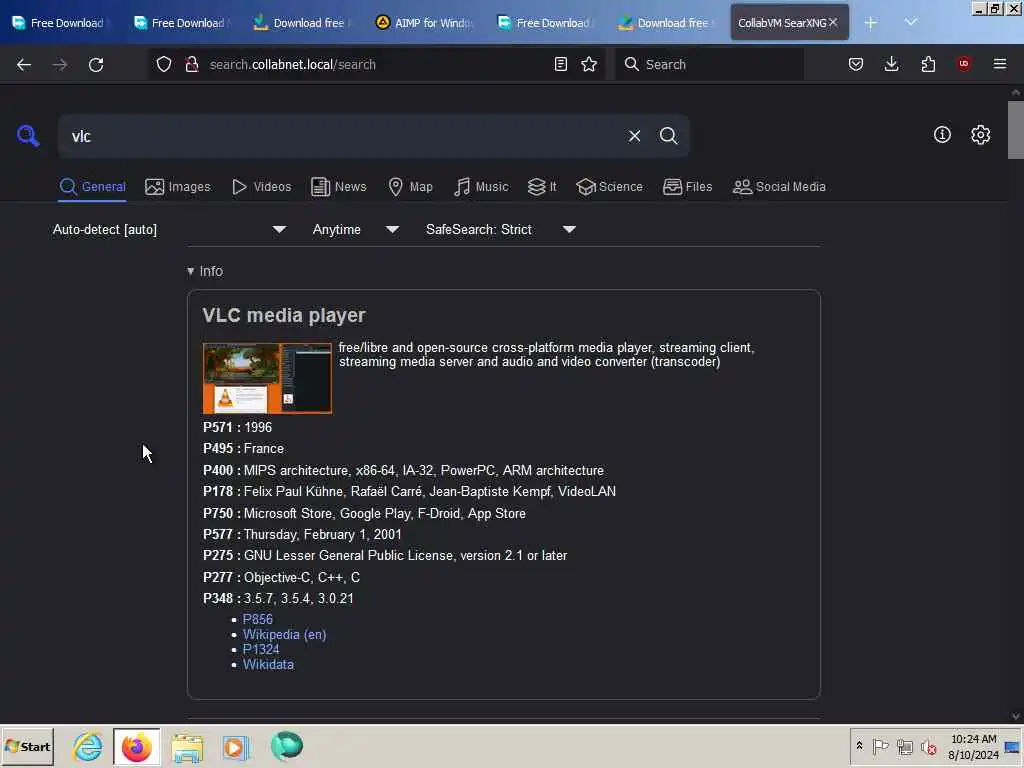The image size is (1024, 768).
Task: Show hidden system tray icons
Action: (x=859, y=745)
